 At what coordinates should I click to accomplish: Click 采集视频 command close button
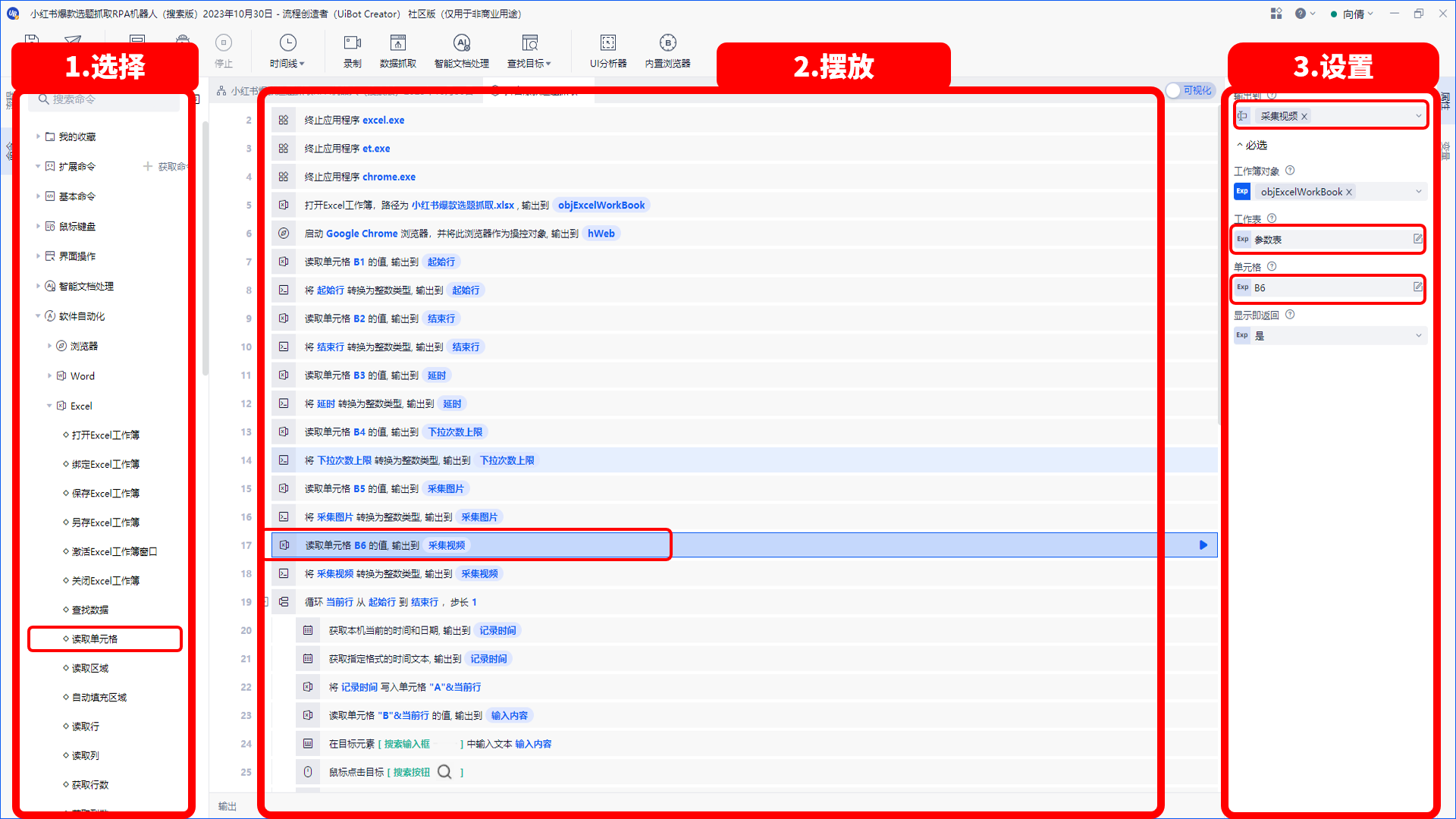[1306, 115]
